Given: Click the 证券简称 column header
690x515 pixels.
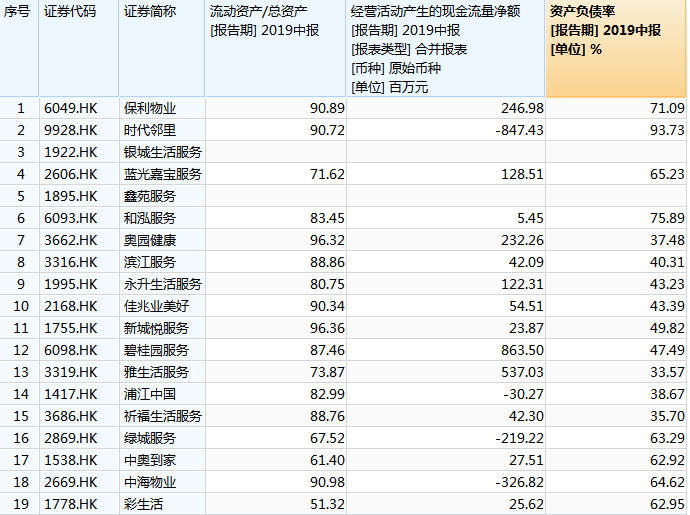Looking at the screenshot, I should (162, 48).
